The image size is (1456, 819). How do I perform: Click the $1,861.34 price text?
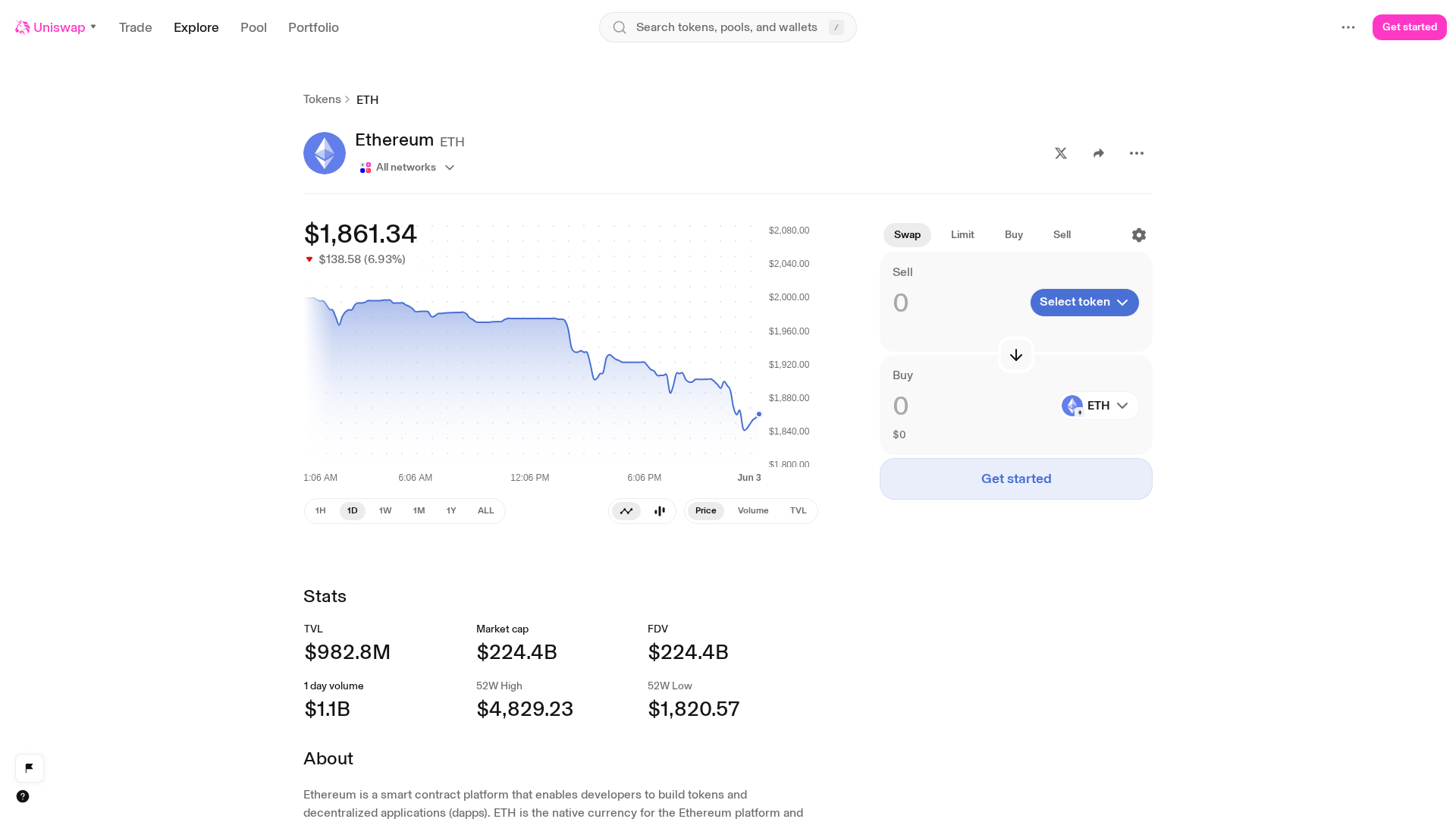[x=360, y=234]
